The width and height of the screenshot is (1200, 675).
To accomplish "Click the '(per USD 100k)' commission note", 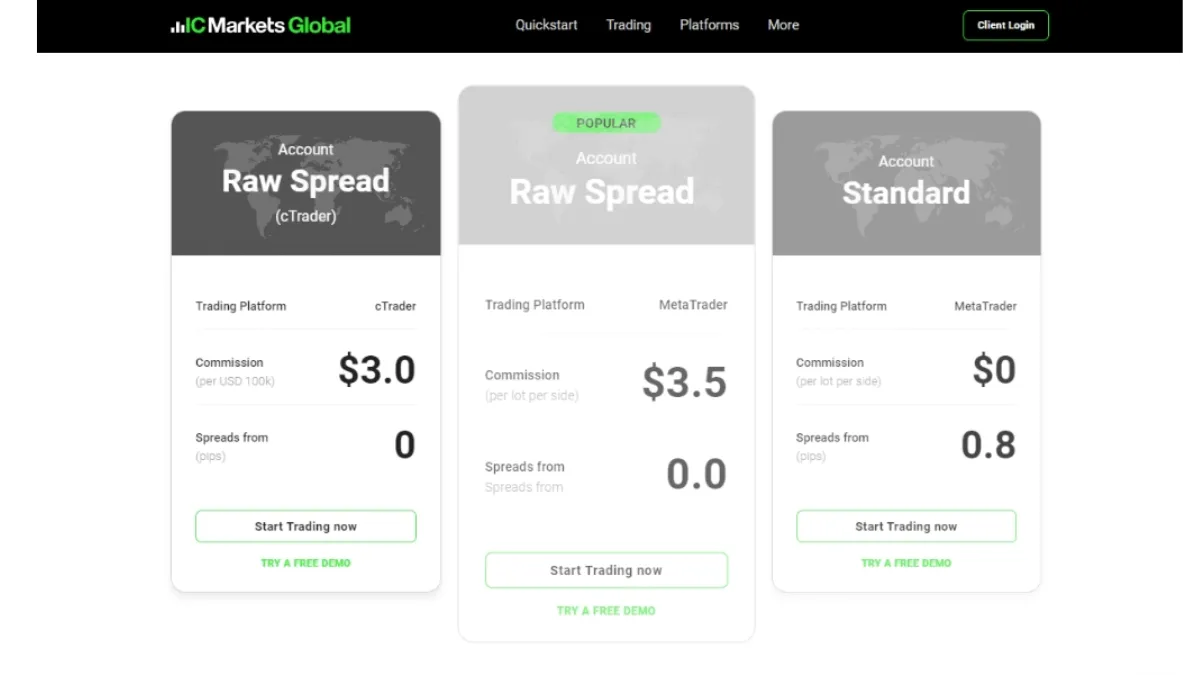I will (235, 381).
